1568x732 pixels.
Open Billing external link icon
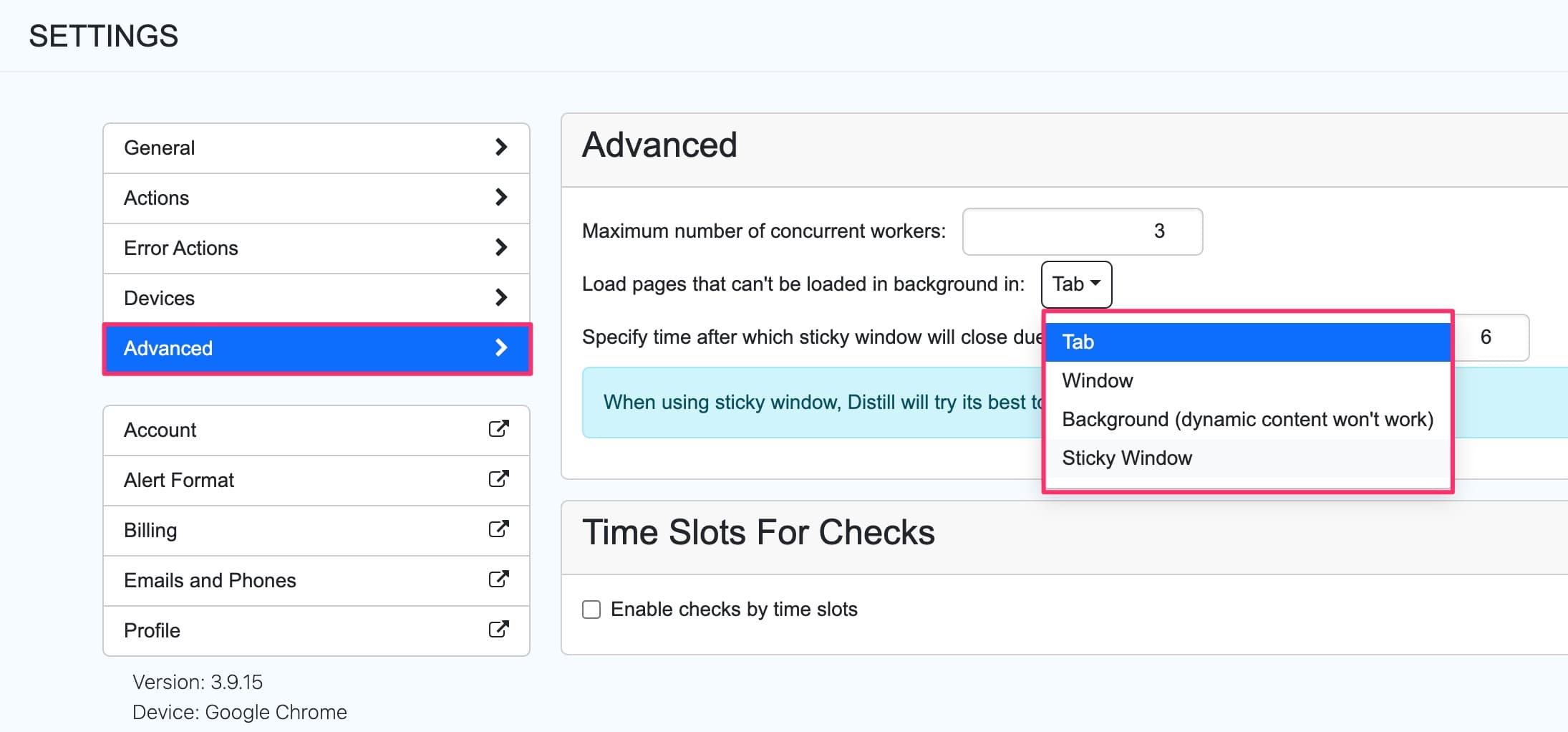(x=499, y=530)
